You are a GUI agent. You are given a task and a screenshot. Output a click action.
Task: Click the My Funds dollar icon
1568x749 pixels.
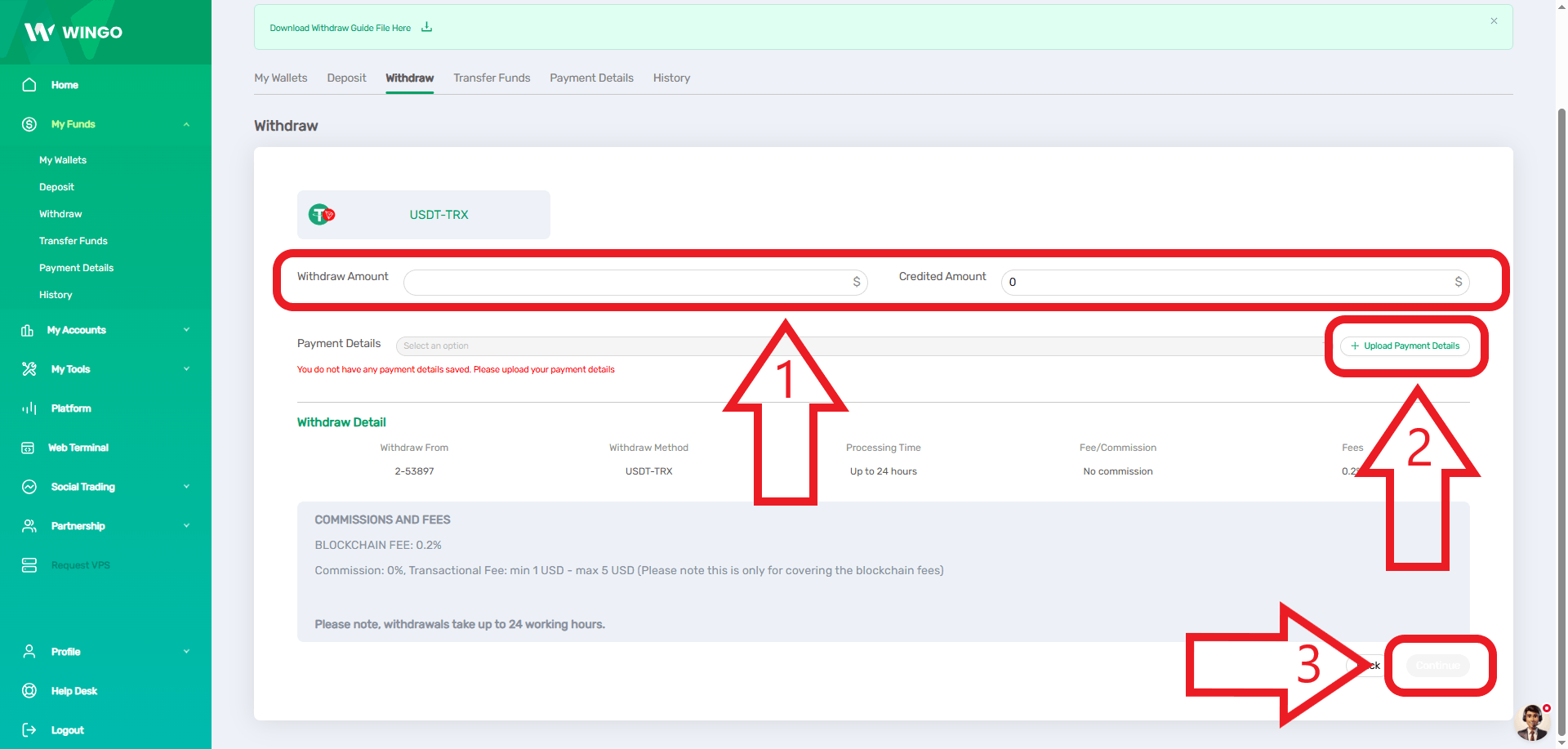click(29, 124)
